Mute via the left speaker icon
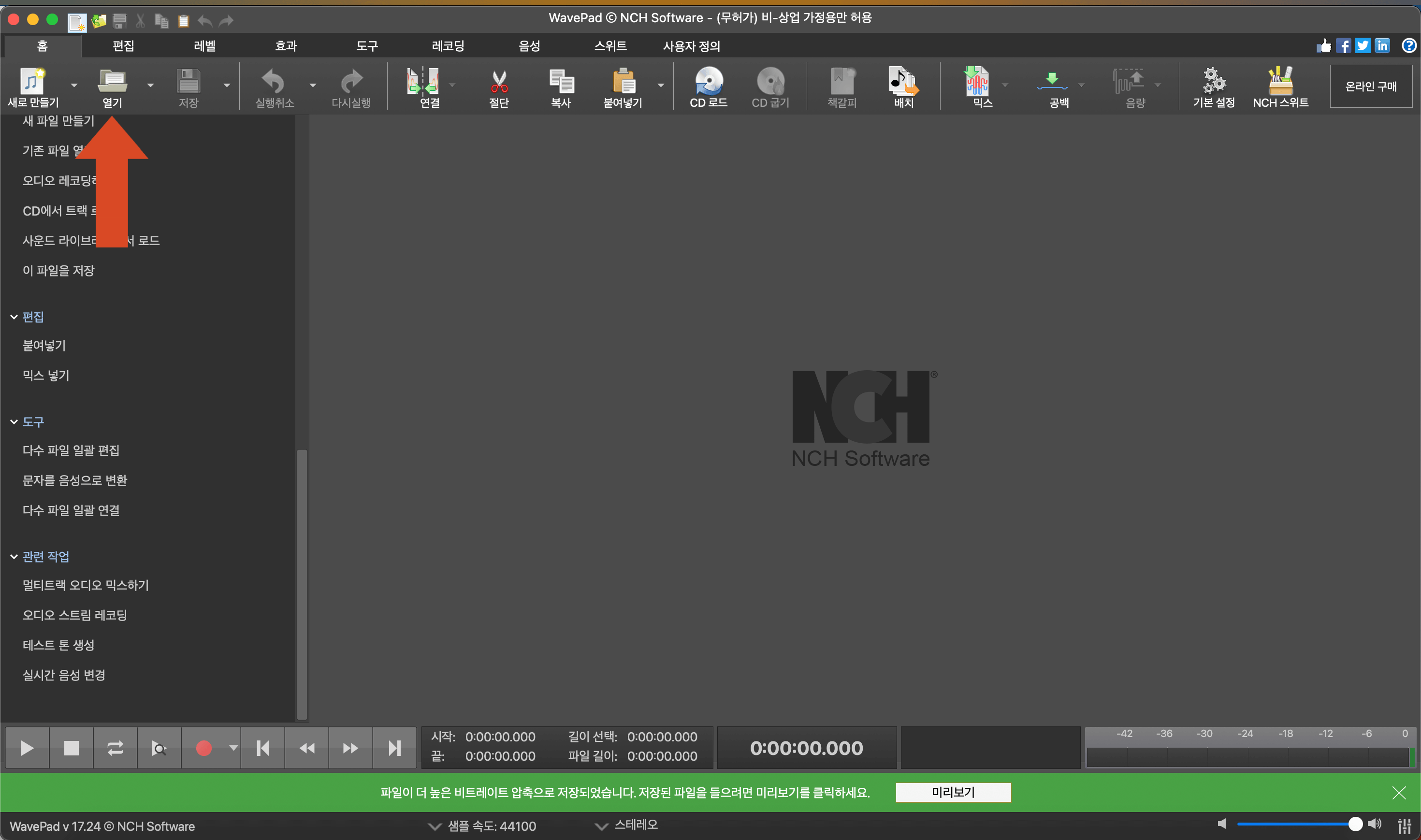 pyautogui.click(x=1222, y=824)
